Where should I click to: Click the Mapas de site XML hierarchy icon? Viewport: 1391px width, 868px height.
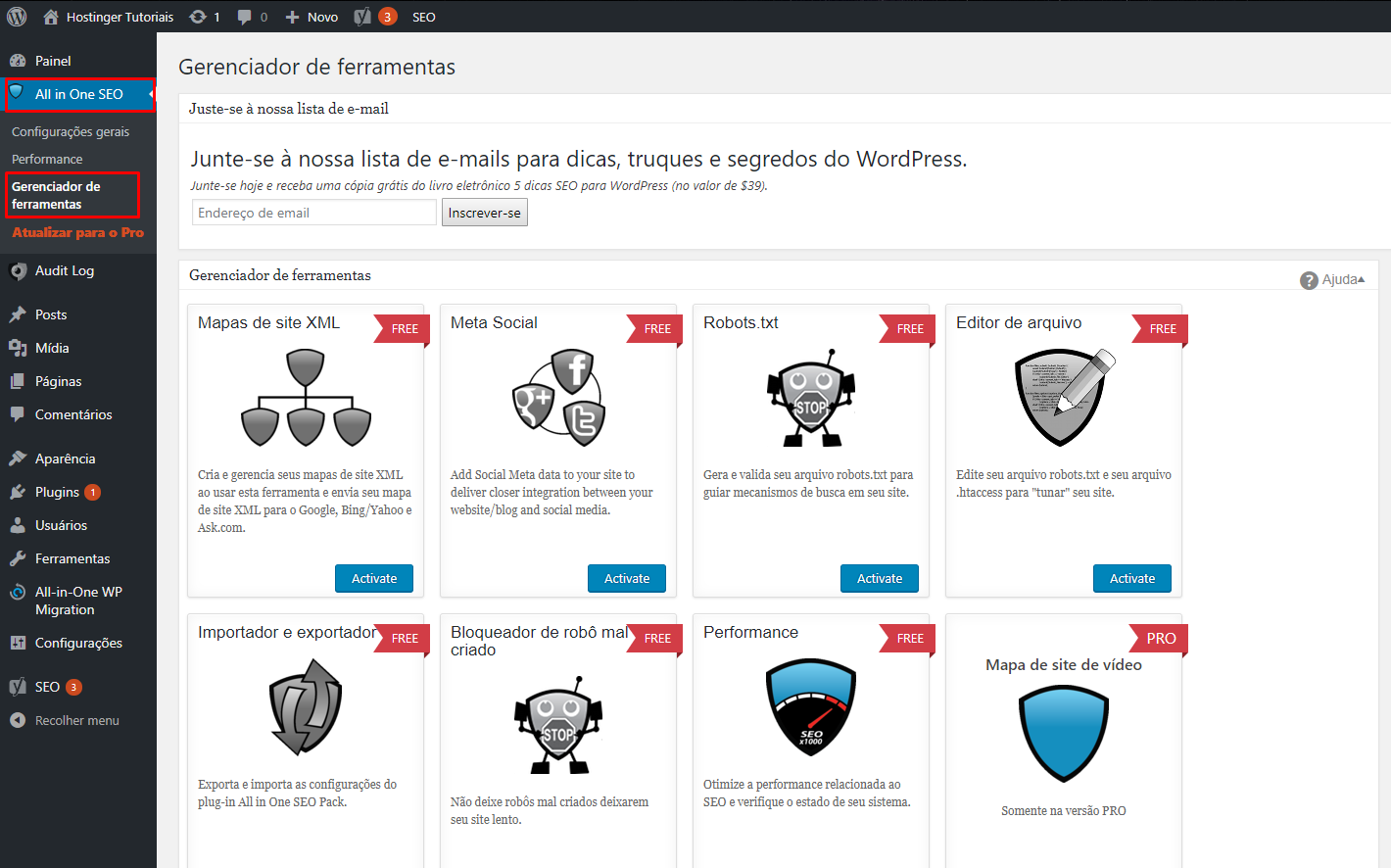click(306, 399)
